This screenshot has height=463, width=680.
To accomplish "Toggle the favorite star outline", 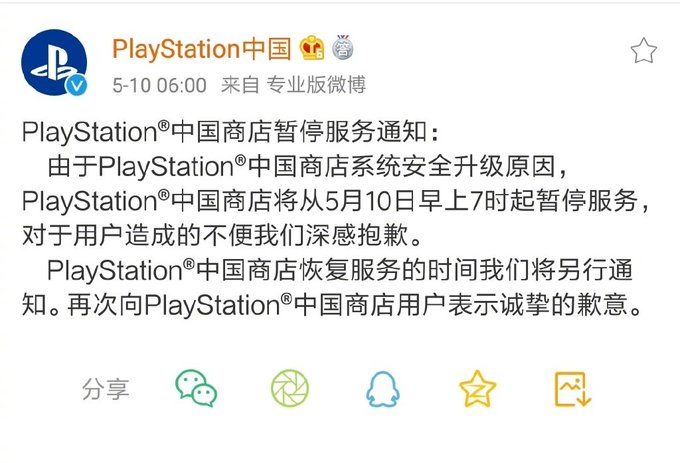I will (x=644, y=50).
